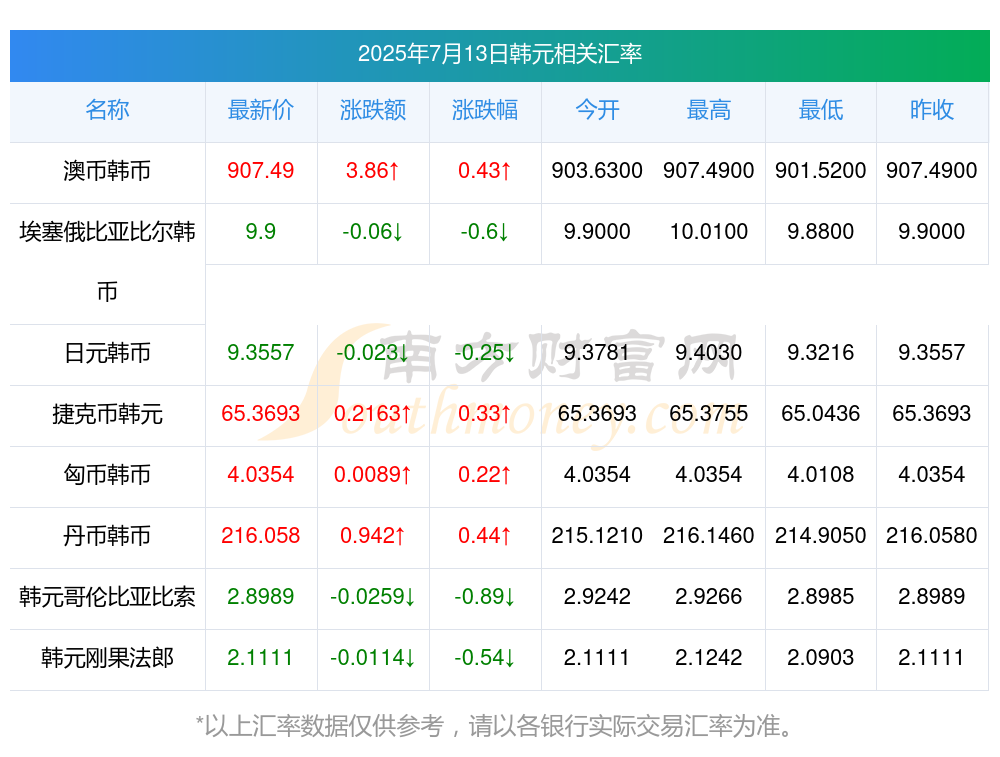Image resolution: width=1000 pixels, height=757 pixels.
Task: Click the change percent -0.89↓
Action: tap(485, 597)
